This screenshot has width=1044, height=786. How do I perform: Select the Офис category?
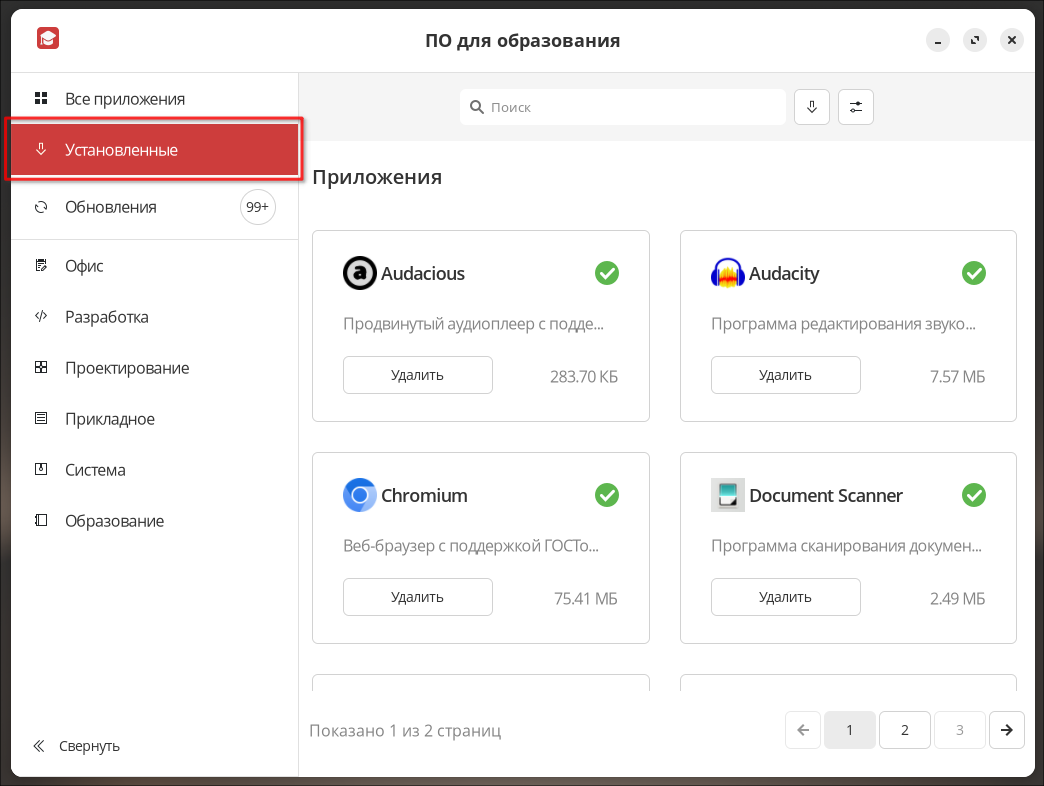pos(84,266)
